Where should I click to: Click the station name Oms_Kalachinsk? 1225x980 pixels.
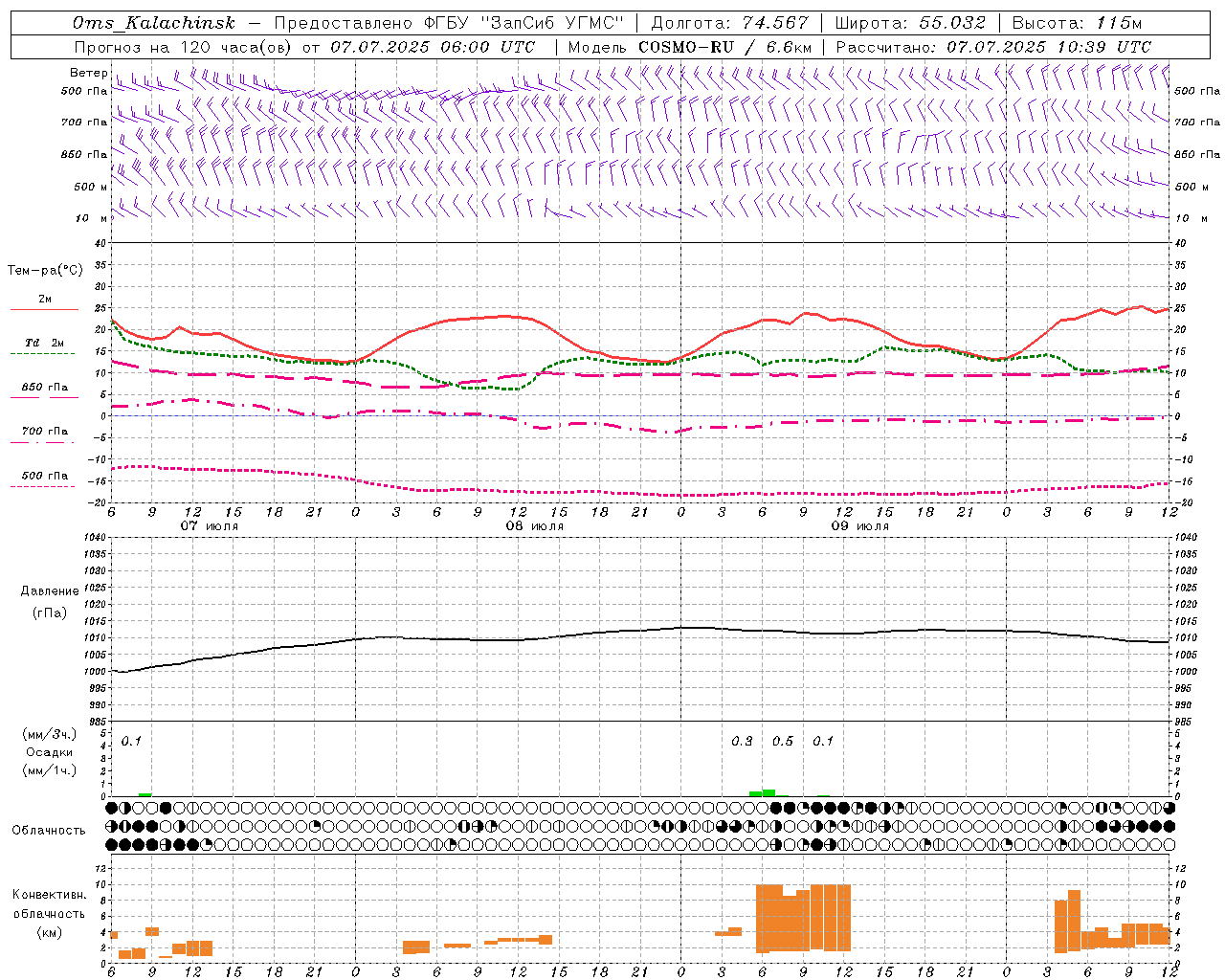pos(154,23)
